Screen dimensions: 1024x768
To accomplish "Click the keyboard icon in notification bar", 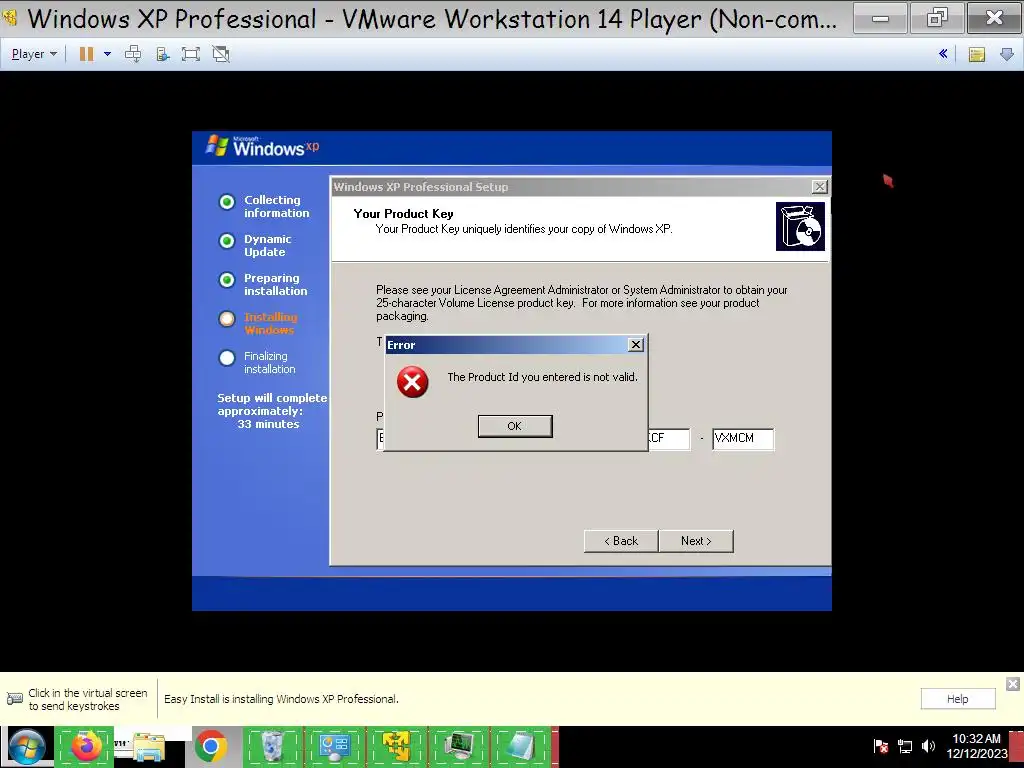I will pos(14,699).
